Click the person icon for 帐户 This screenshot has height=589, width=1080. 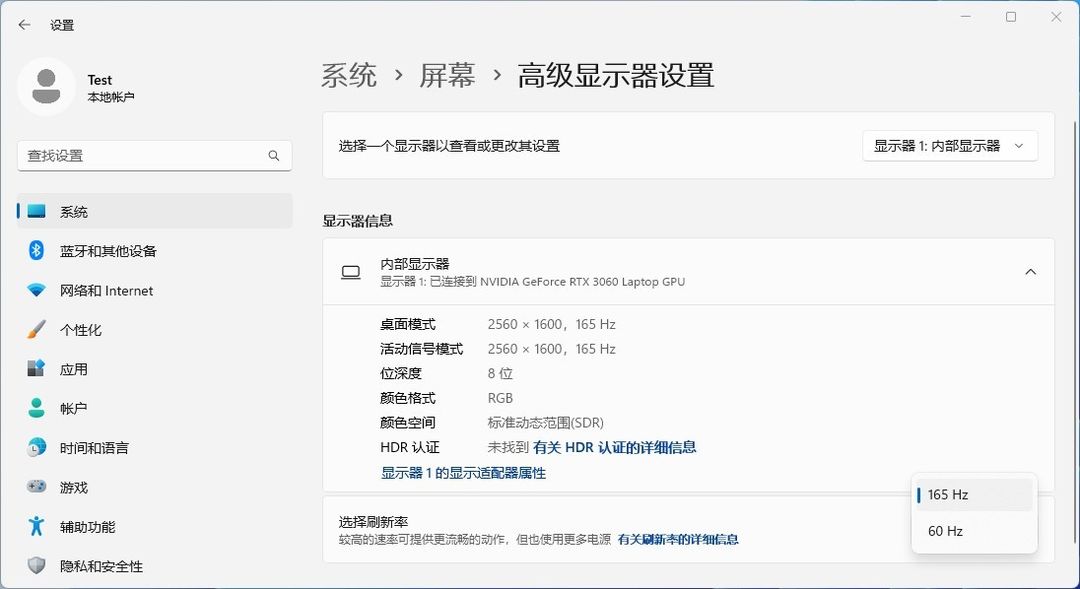point(36,408)
